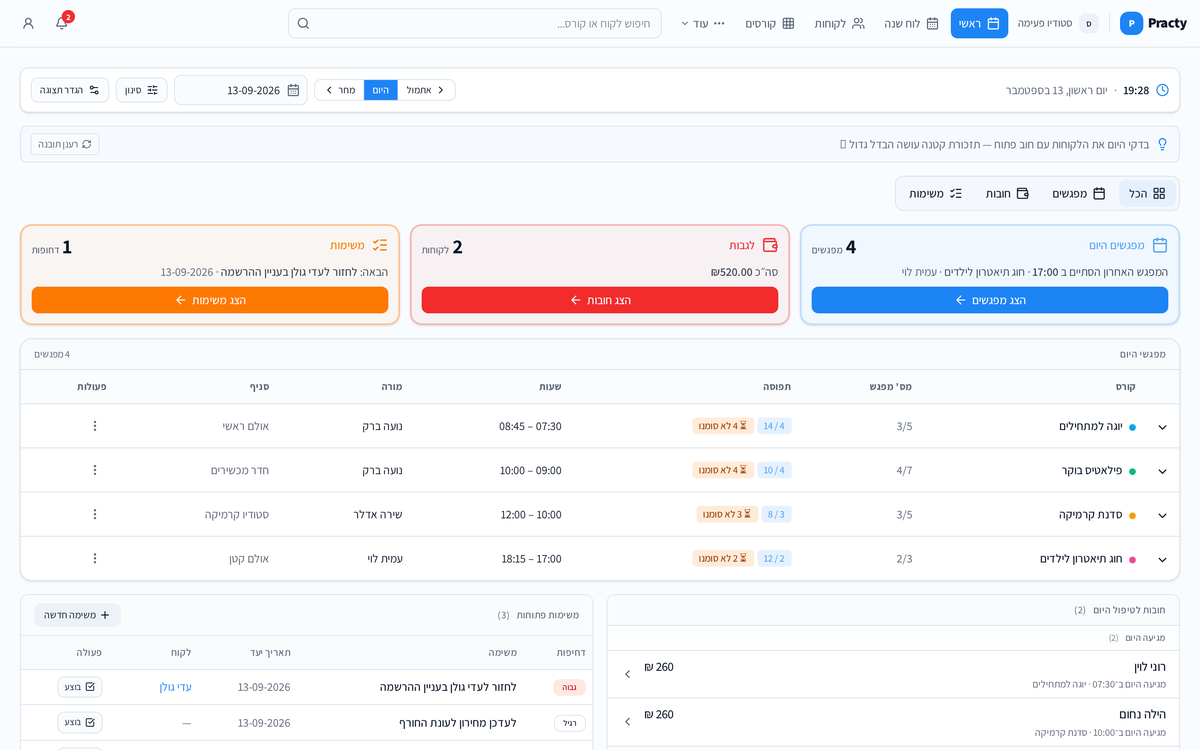Switch to אתמול in the day selector
The image size is (1200, 750).
(426, 90)
